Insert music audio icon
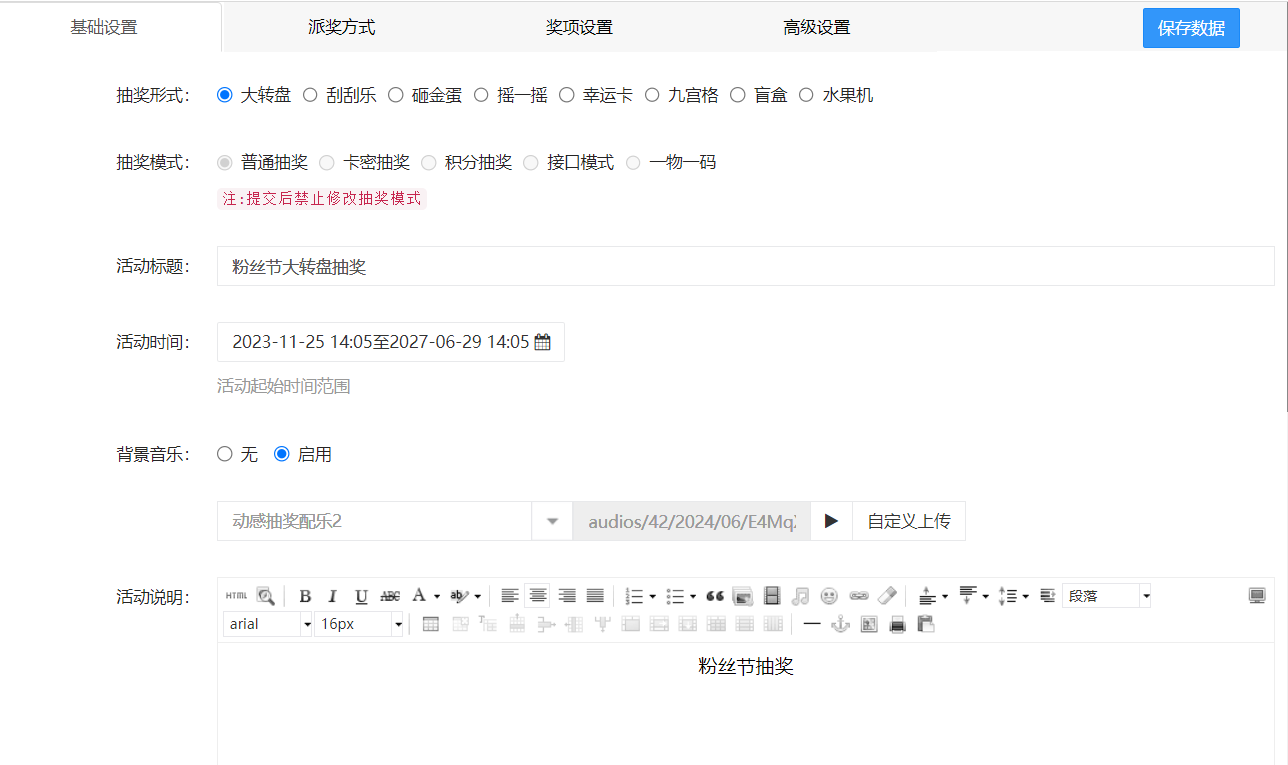The height and width of the screenshot is (765, 1288). click(x=800, y=596)
